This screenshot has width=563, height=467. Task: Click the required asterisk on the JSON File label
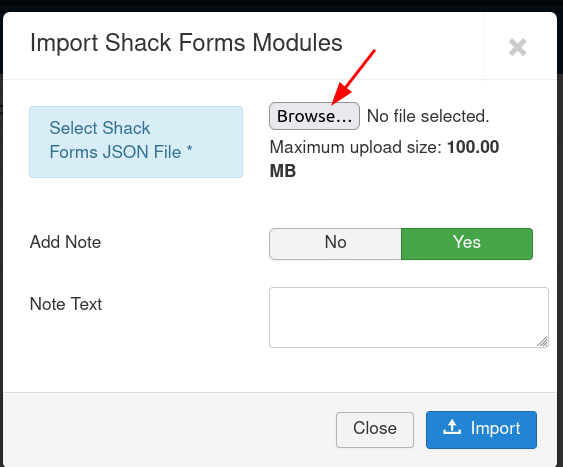click(190, 149)
